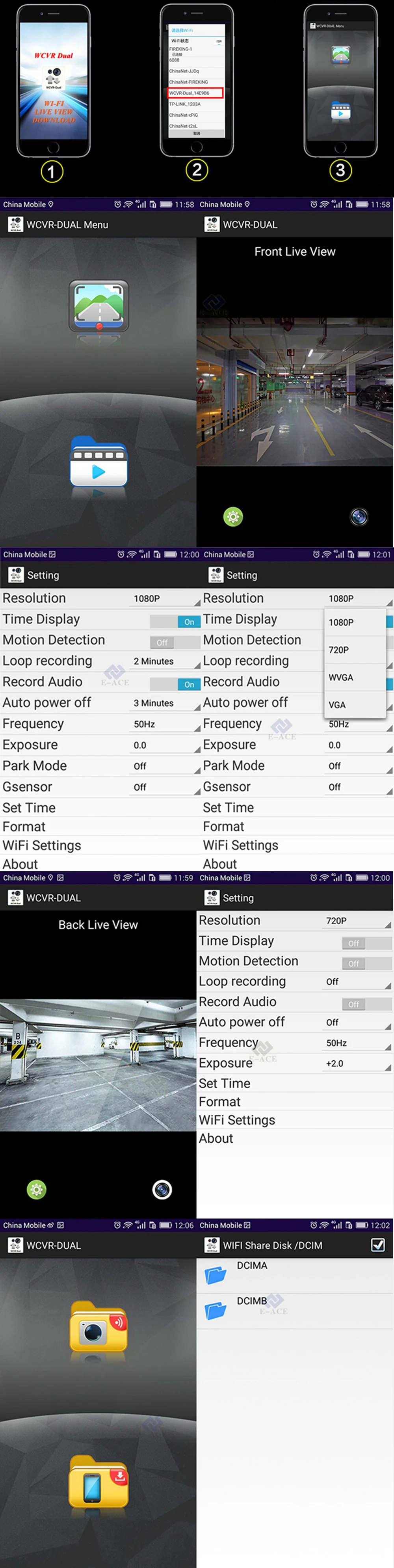394x1568 pixels.
Task: Tap app logo in WIFI Share Disk header
Action: [212, 1245]
